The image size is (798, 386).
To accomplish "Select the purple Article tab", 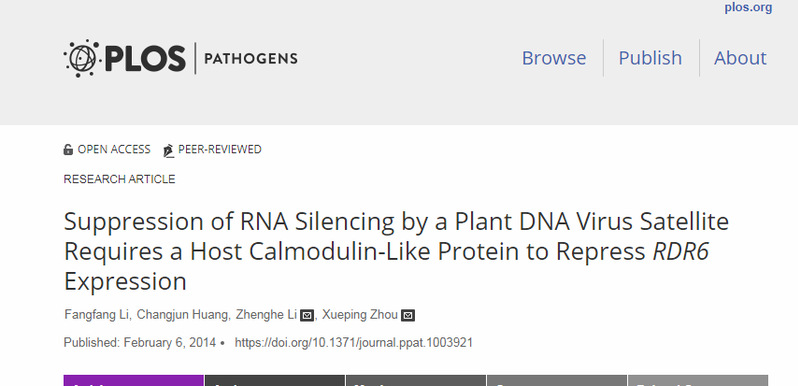I will (133, 380).
